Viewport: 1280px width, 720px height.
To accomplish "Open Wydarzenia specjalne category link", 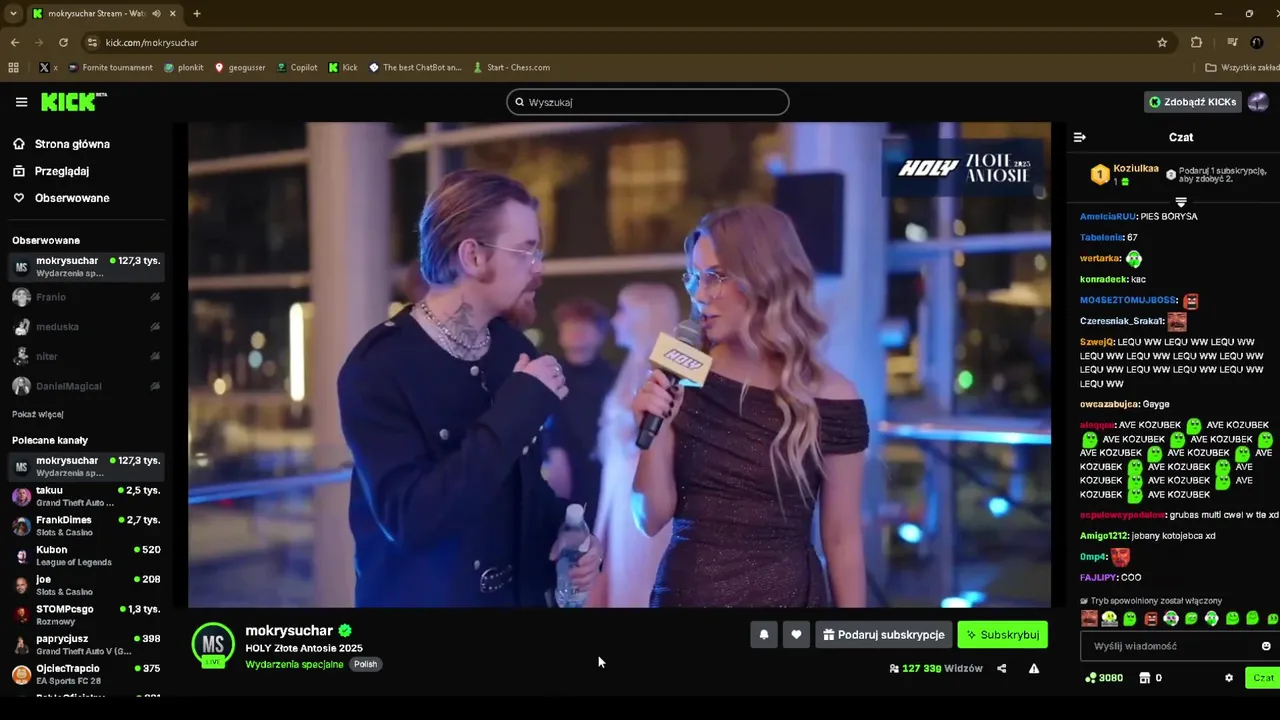I will 294,664.
